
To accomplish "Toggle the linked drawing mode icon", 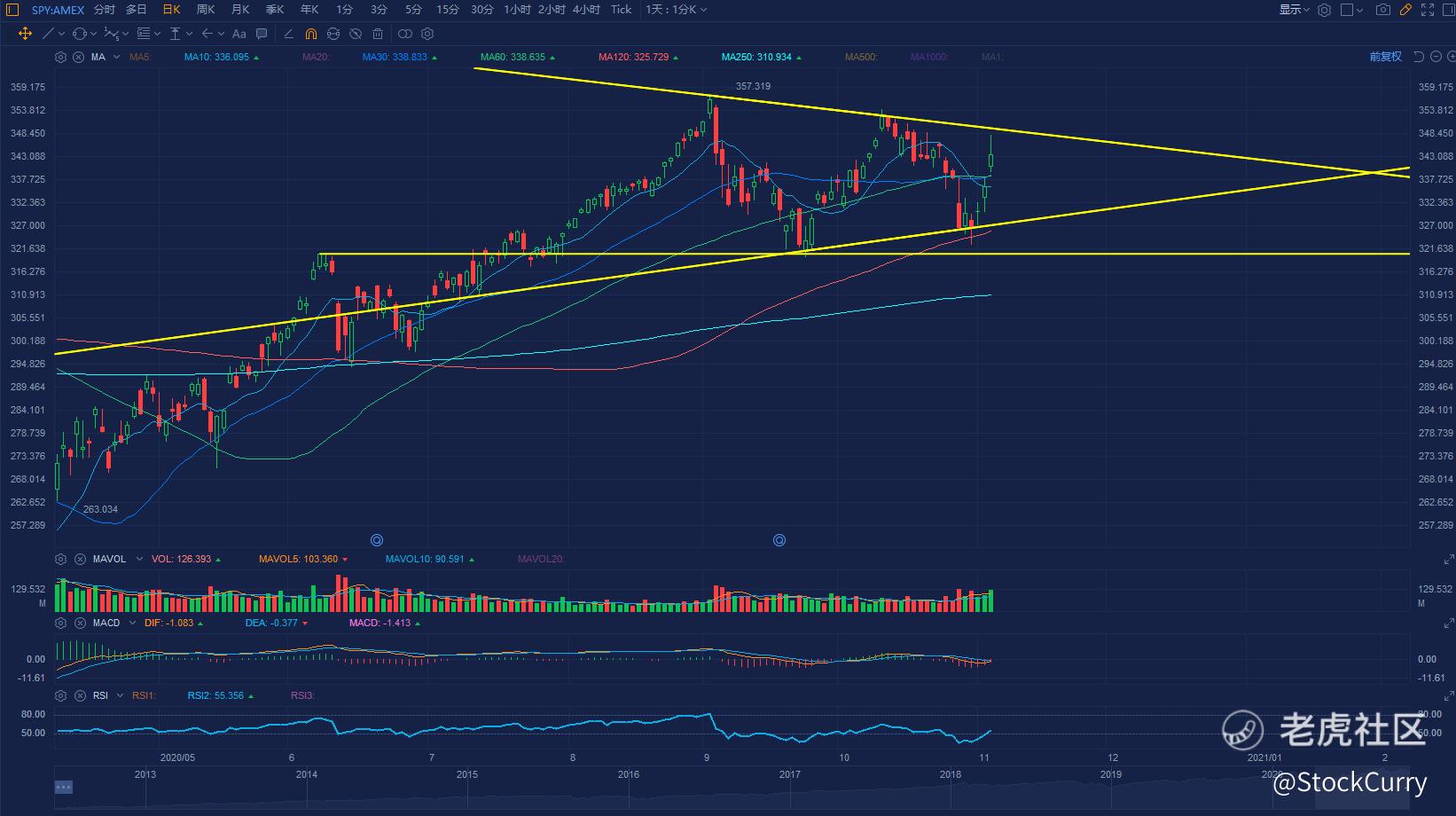I will [405, 34].
